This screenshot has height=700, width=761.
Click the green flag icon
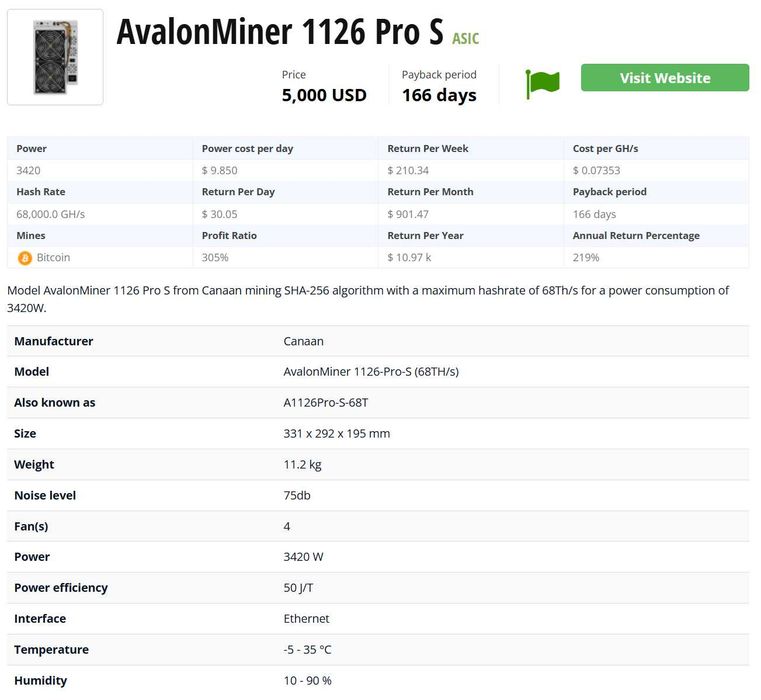[543, 84]
